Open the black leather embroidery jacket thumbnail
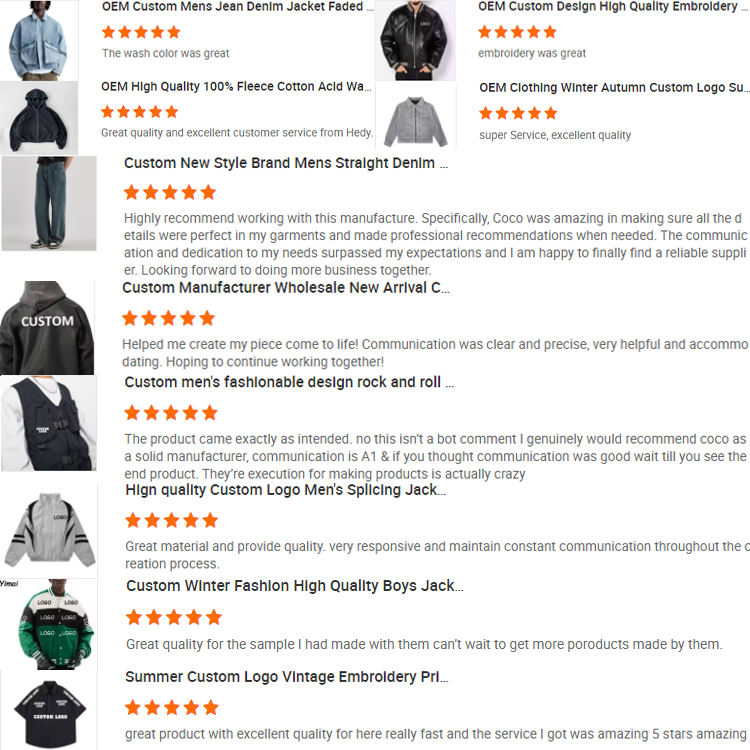Screen dimensions: 750x750 click(415, 40)
